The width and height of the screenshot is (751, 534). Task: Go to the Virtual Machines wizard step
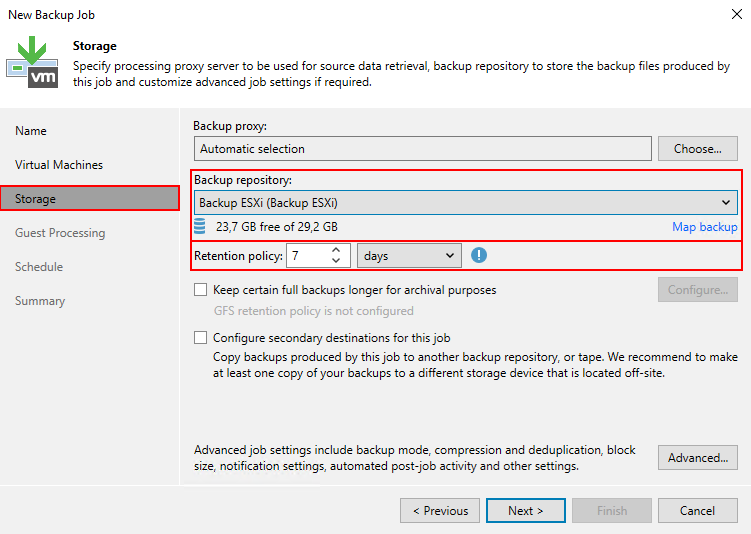coord(59,165)
